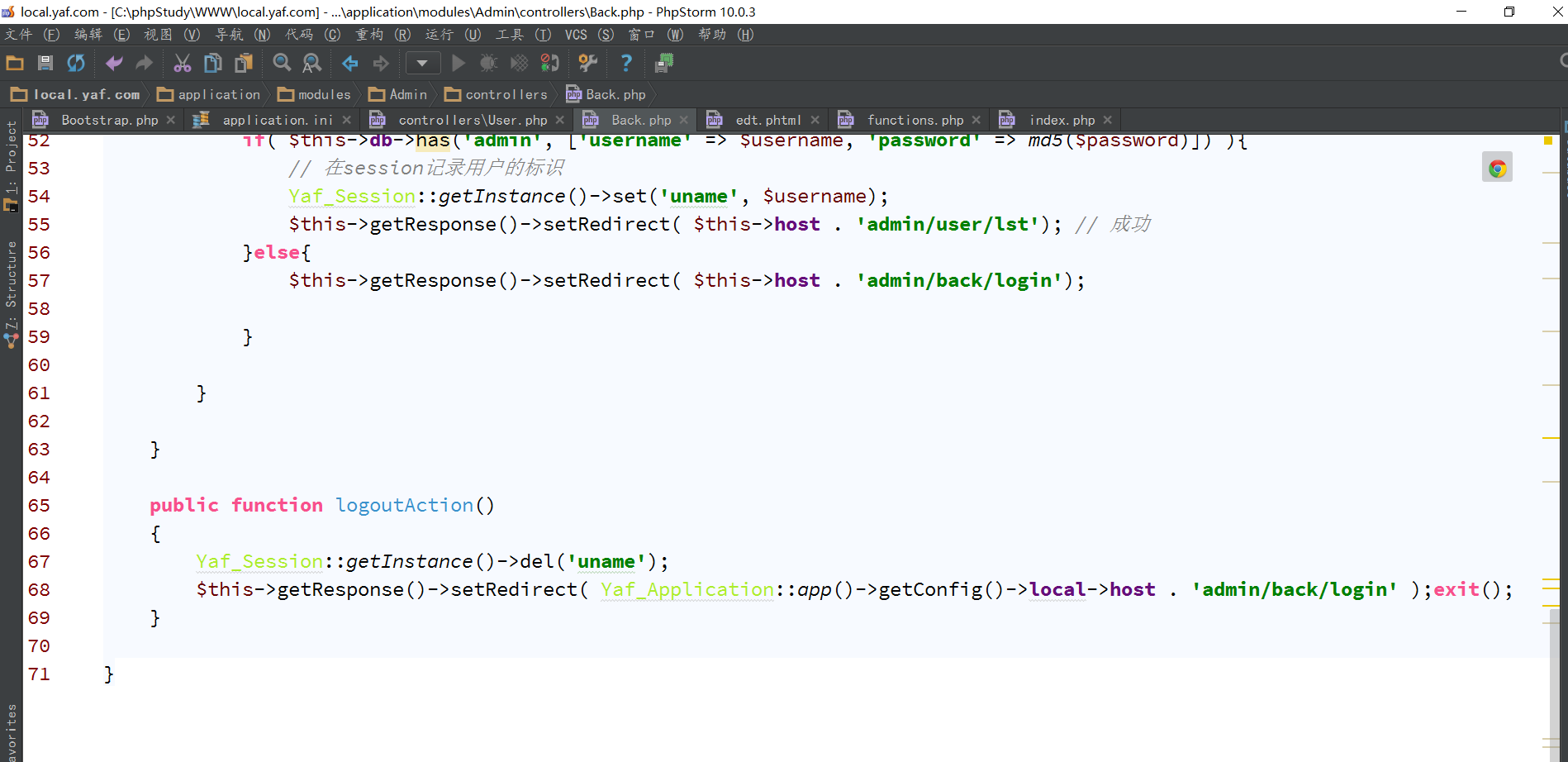Click the Cut scissors icon
The image size is (1568, 762).
point(182,63)
